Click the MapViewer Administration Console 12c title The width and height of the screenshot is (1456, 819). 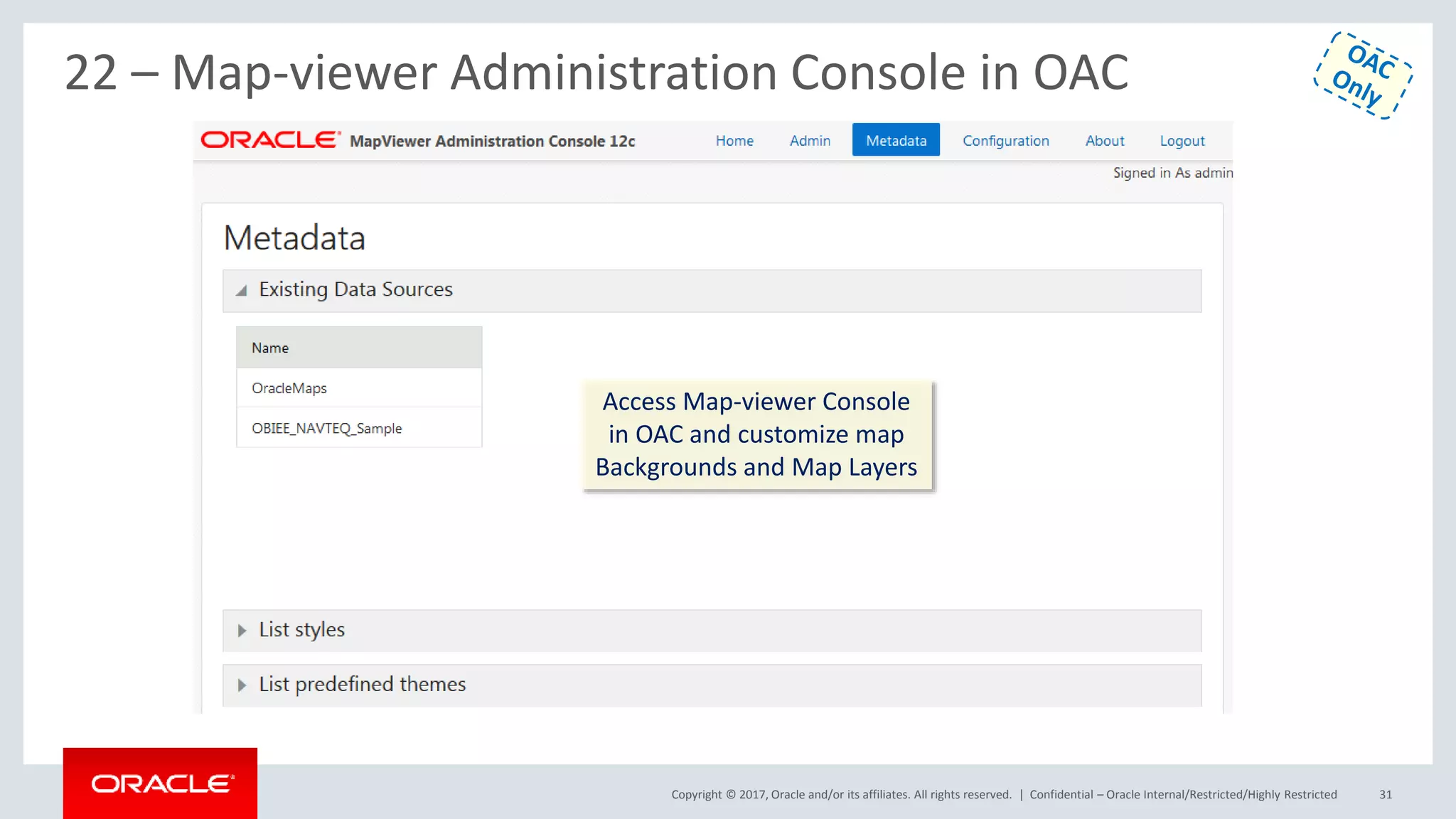[x=492, y=141]
